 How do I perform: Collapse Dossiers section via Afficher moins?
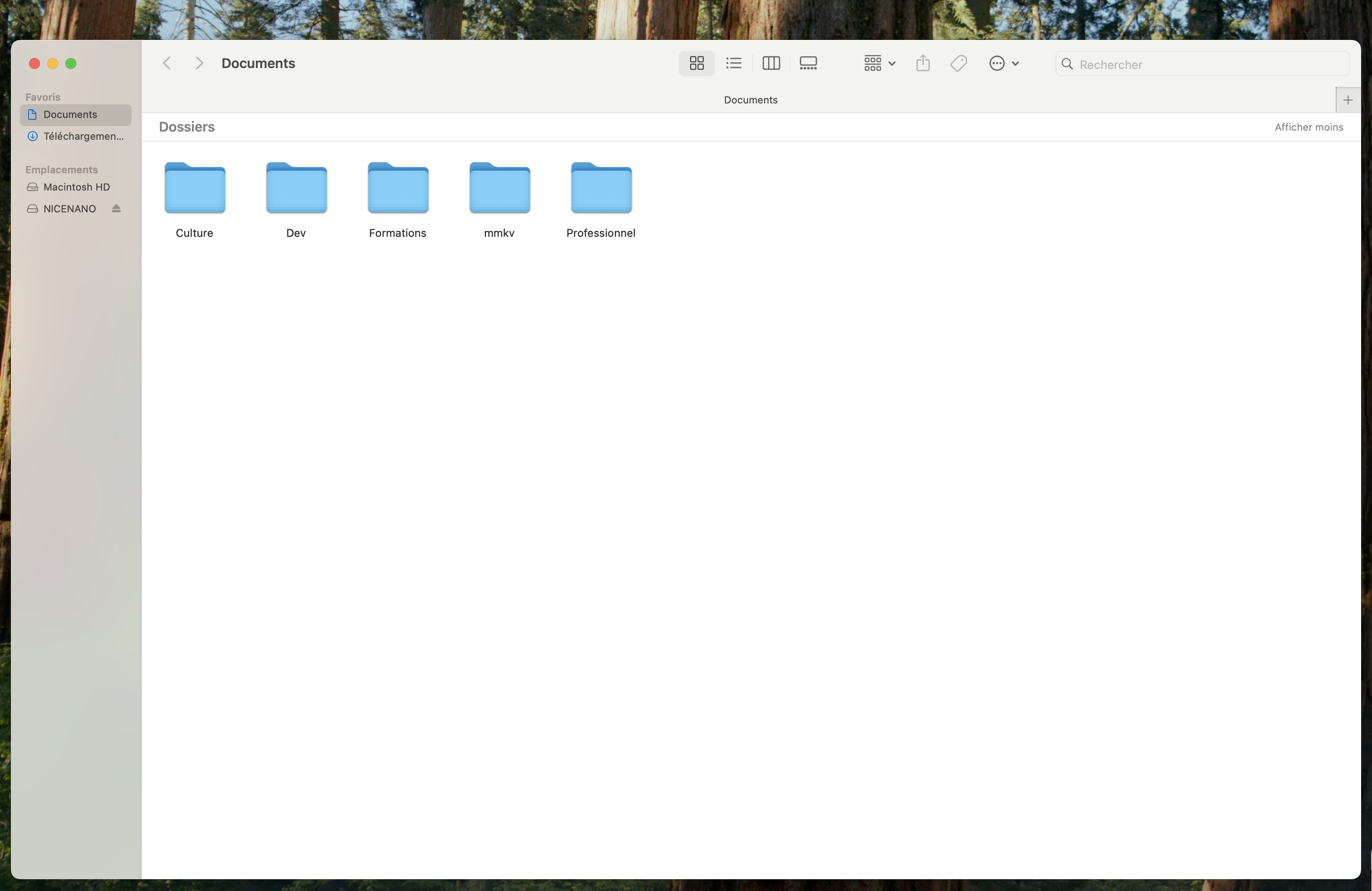click(x=1308, y=127)
